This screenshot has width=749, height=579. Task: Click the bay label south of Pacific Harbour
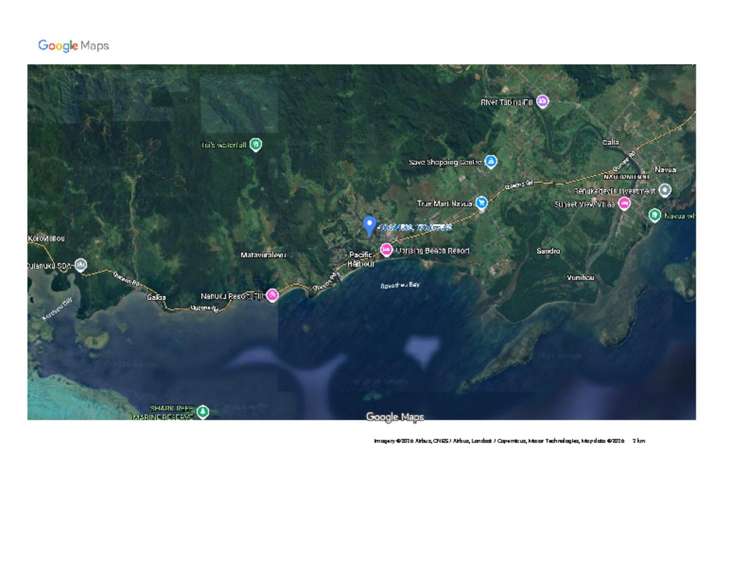pos(400,285)
